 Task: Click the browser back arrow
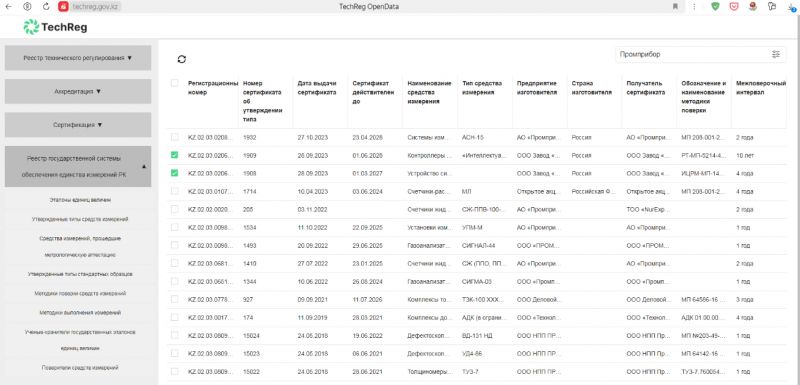pyautogui.click(x=8, y=7)
